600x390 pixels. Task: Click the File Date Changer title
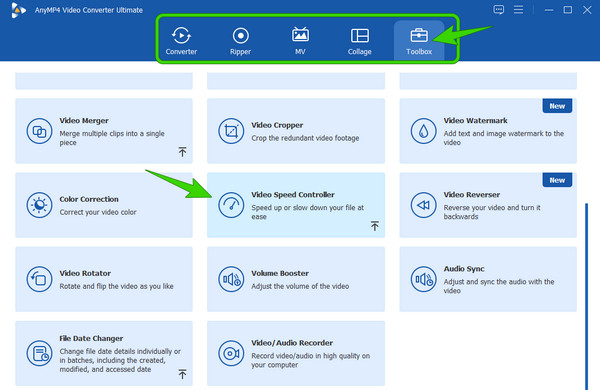[x=91, y=338]
